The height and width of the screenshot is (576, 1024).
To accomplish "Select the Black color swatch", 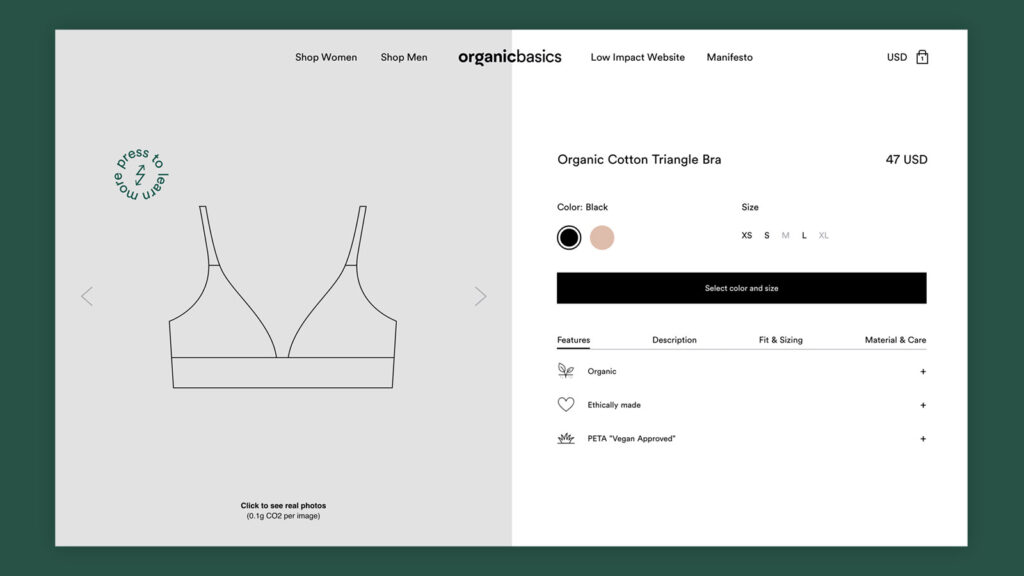I will coord(569,238).
